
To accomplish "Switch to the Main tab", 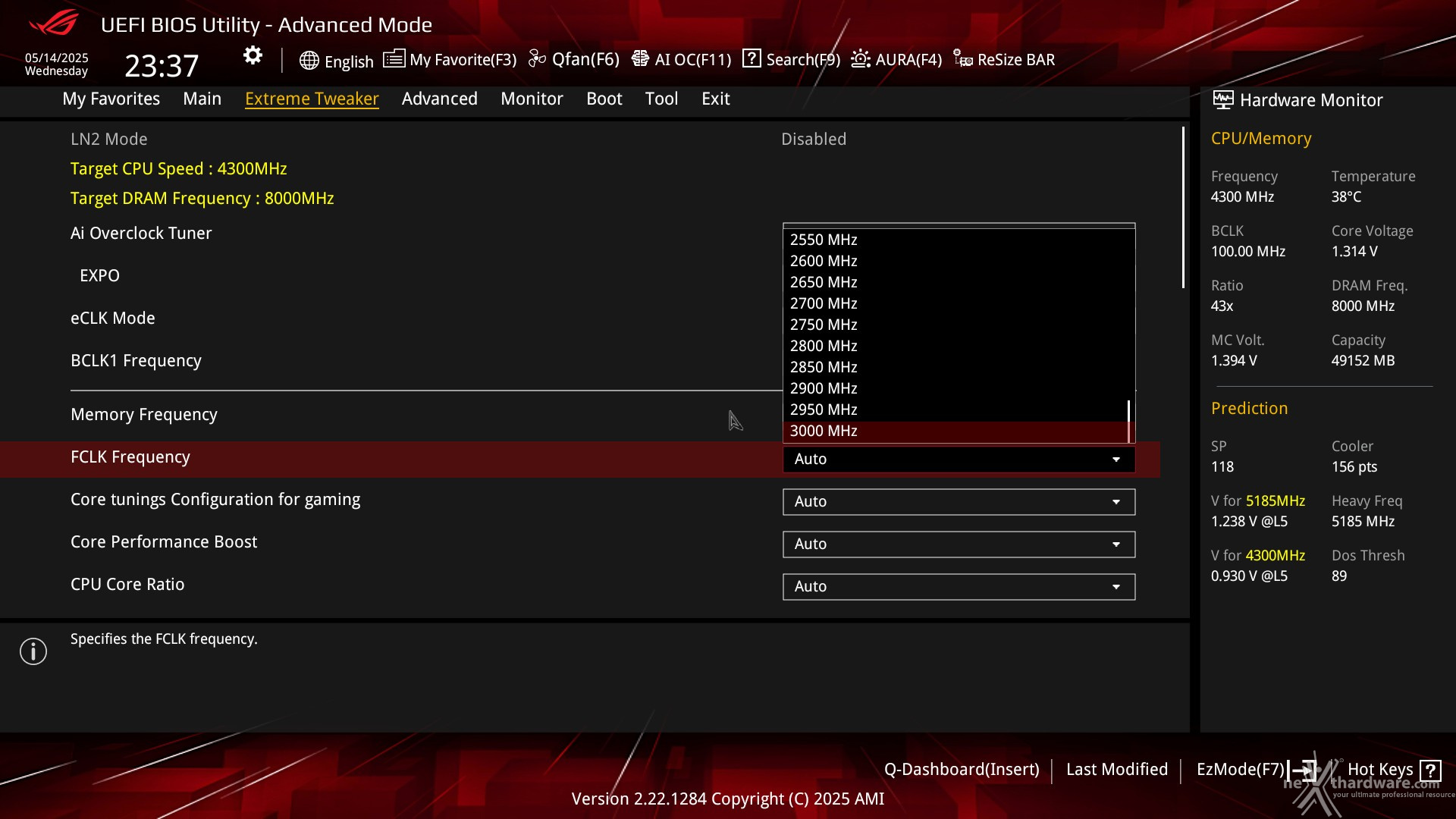I will tap(202, 99).
